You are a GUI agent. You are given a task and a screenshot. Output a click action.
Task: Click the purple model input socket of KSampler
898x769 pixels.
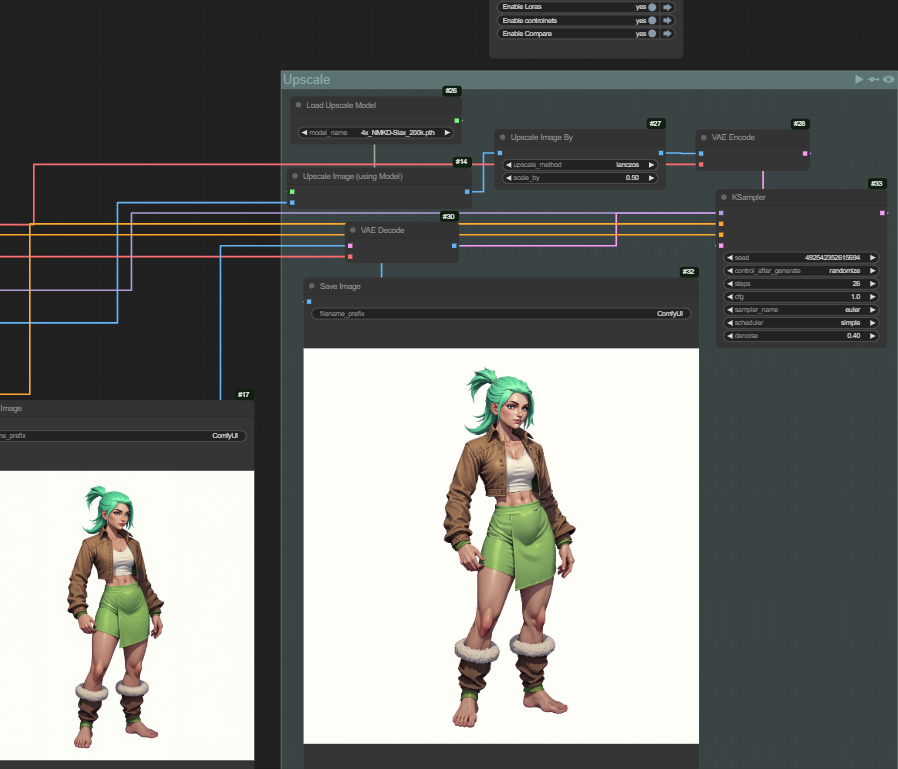tap(721, 213)
